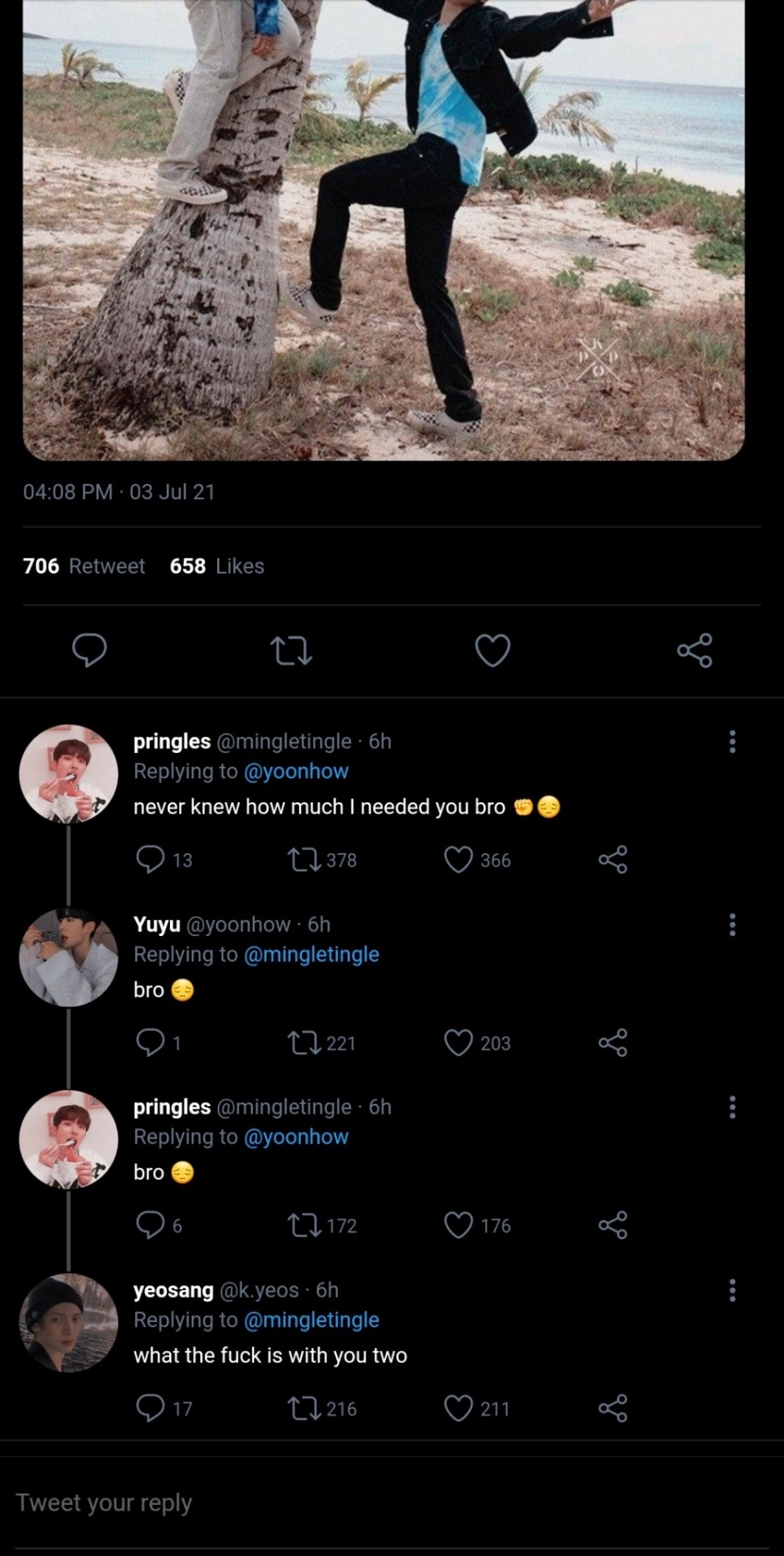Open @yoonhow mention in first reply
Image resolution: width=784 pixels, height=1556 pixels.
pyautogui.click(x=296, y=772)
